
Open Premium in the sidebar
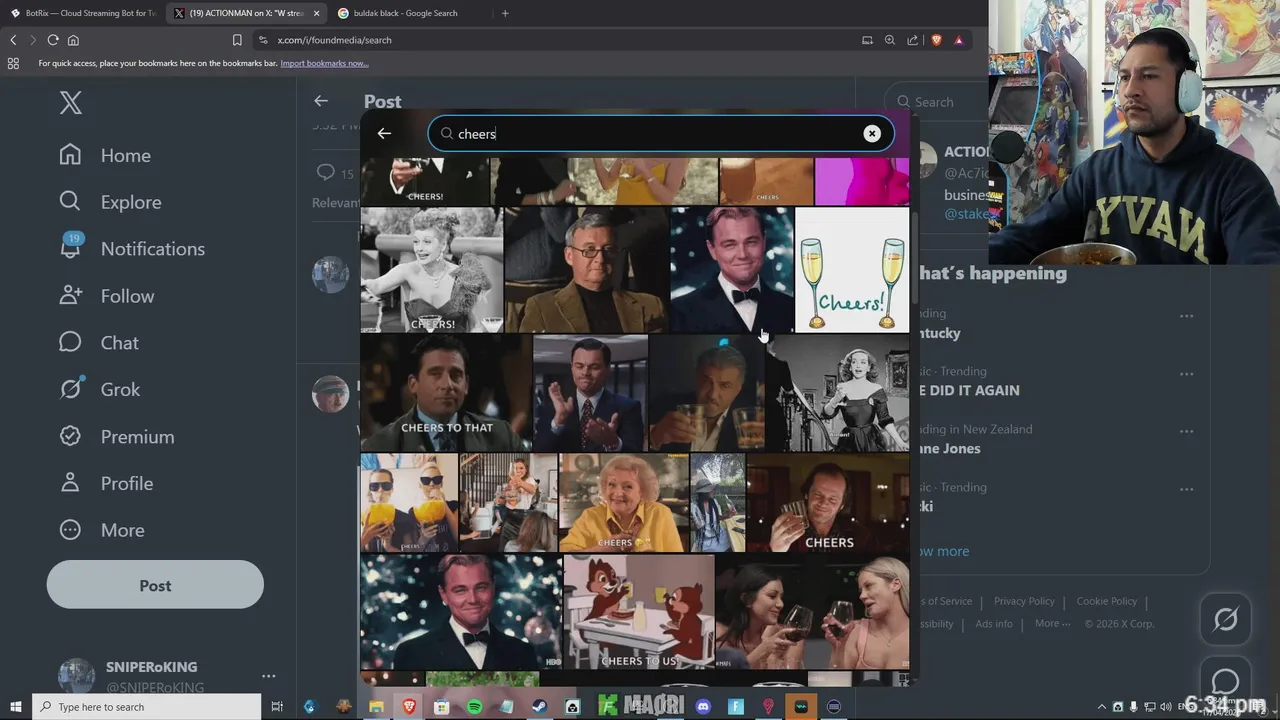[x=116, y=436]
